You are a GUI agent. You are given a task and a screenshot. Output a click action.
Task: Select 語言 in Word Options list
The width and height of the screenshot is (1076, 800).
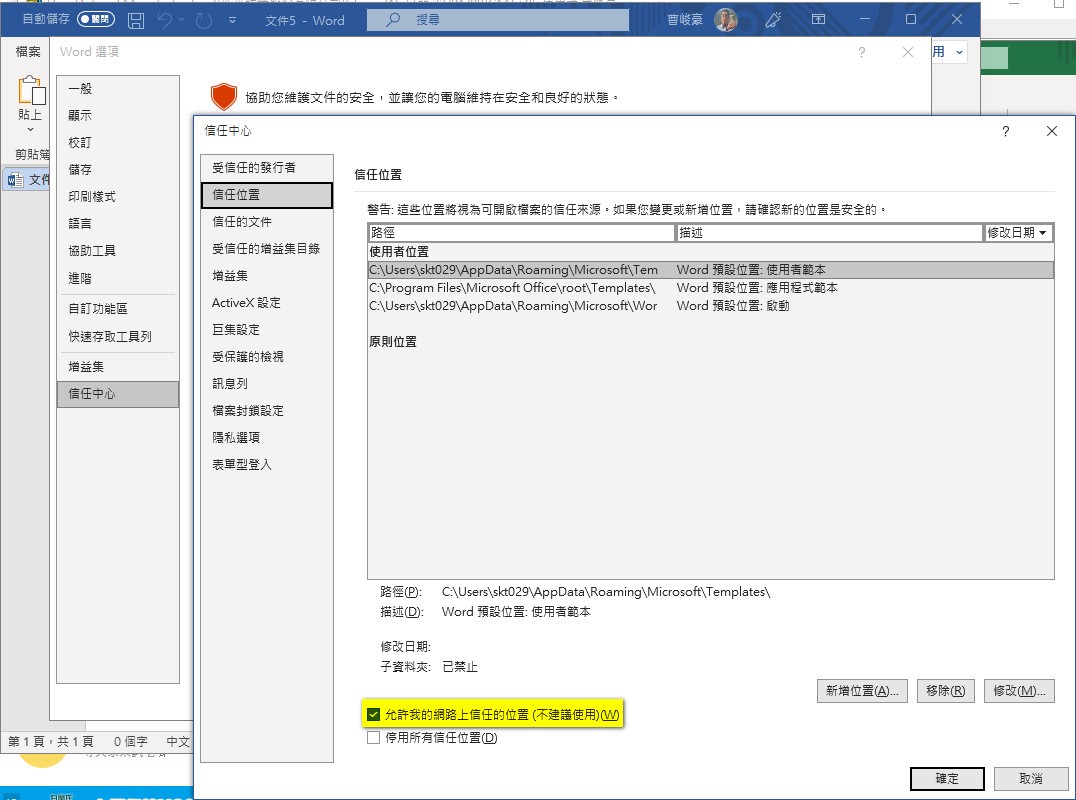(x=118, y=224)
